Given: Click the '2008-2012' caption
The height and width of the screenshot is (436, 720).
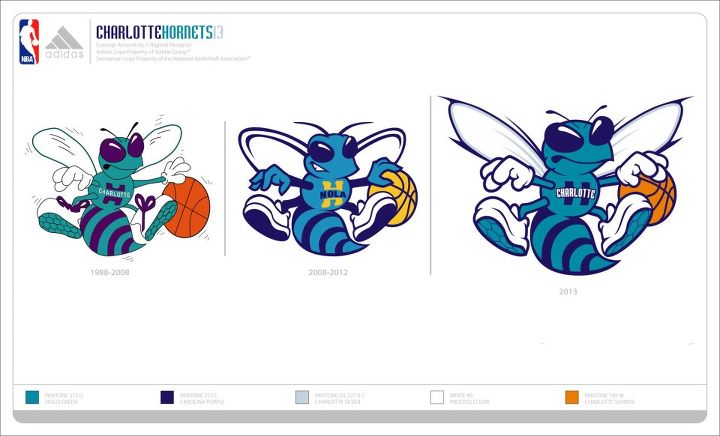Looking at the screenshot, I should 328,272.
